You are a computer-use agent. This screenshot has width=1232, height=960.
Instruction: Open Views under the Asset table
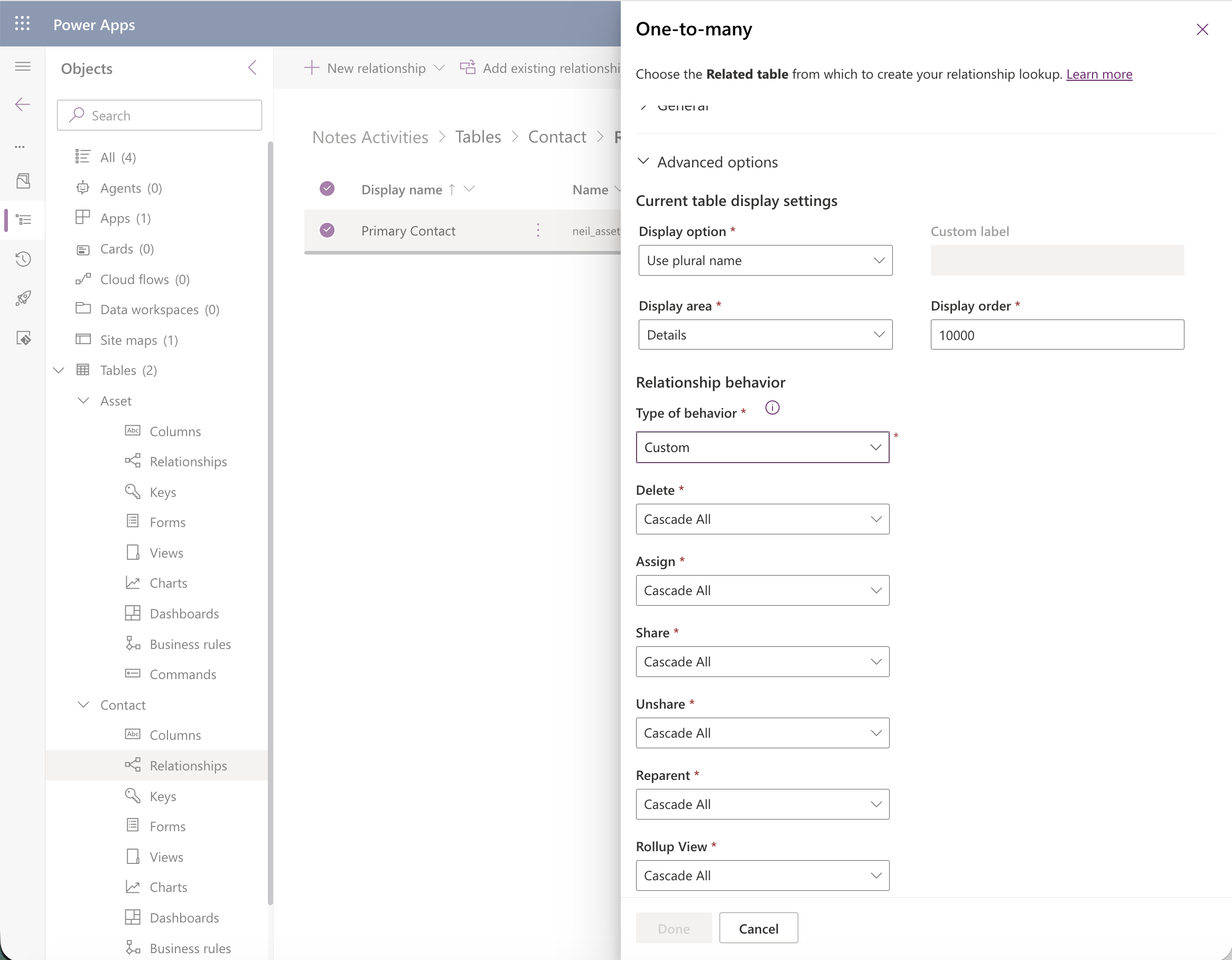[166, 552]
